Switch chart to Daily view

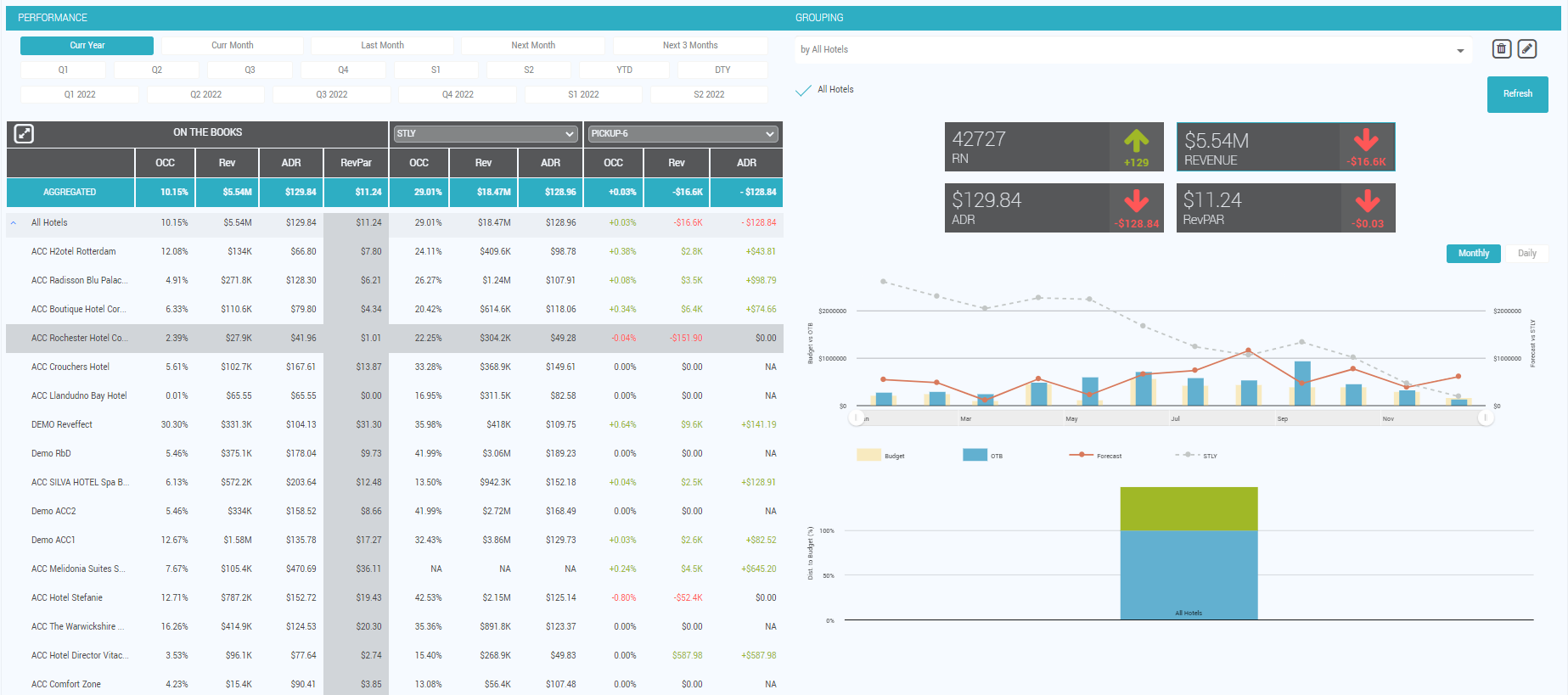(x=1526, y=254)
